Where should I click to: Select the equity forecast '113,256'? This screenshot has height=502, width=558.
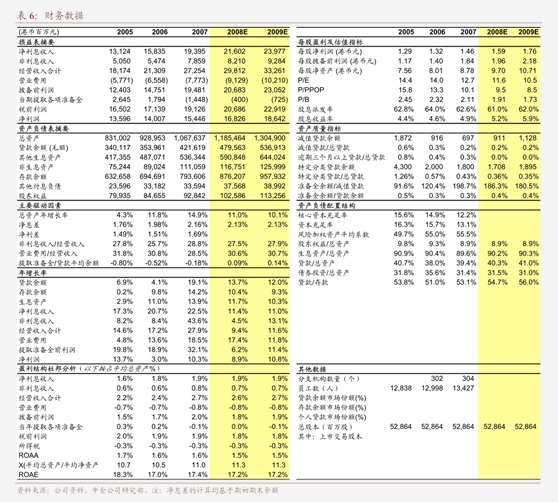pos(273,196)
